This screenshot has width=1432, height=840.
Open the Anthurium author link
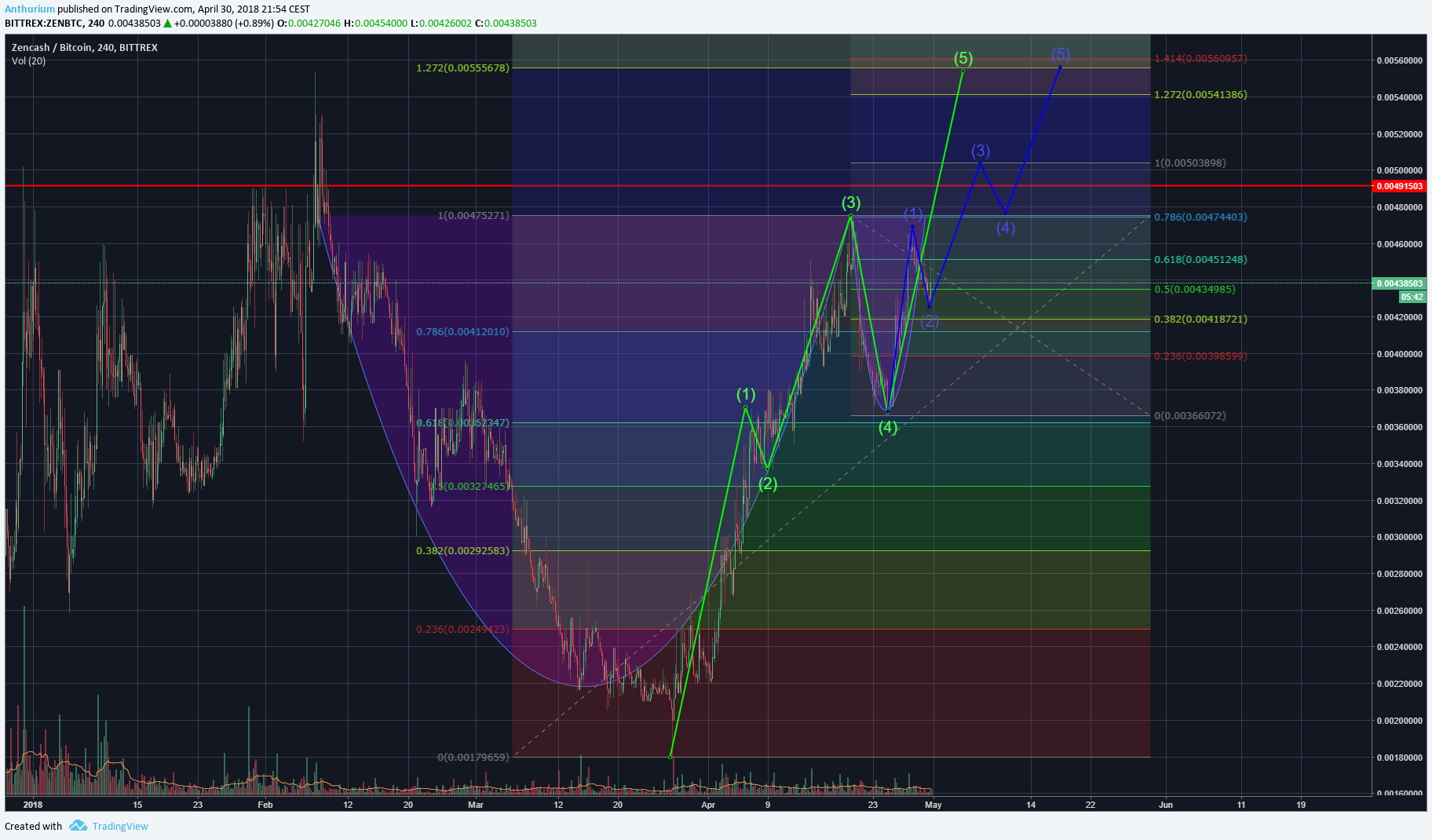pos(30,9)
